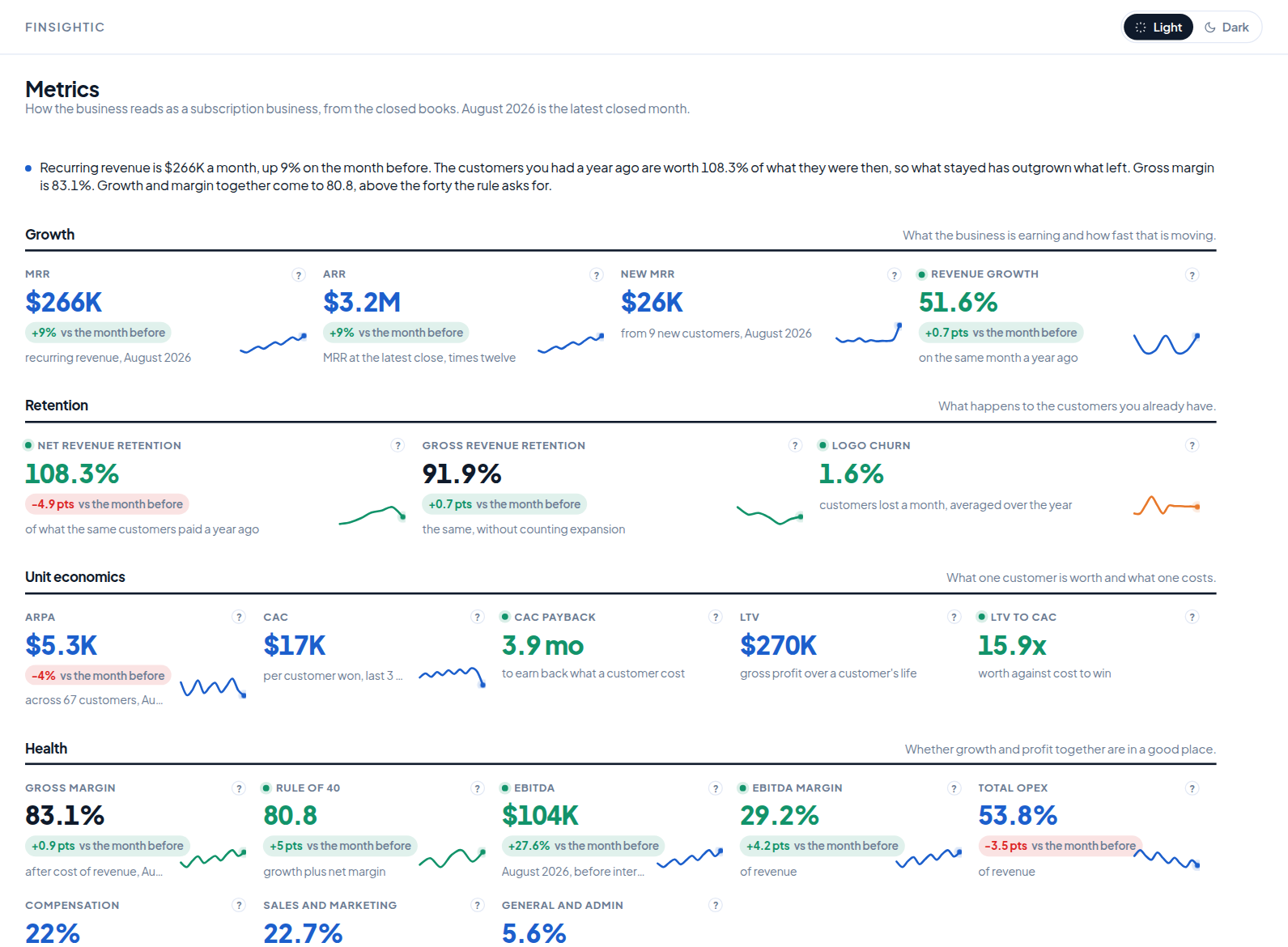Click the Unit economics section heading

75,577
